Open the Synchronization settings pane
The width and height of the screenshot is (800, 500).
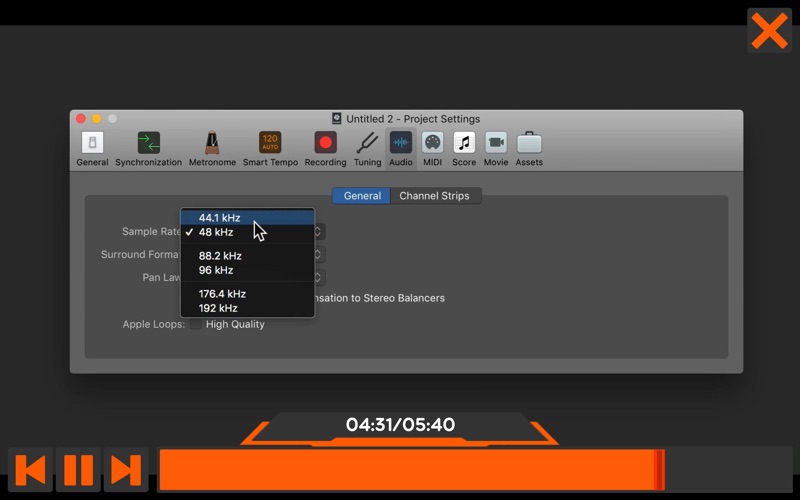click(x=148, y=149)
